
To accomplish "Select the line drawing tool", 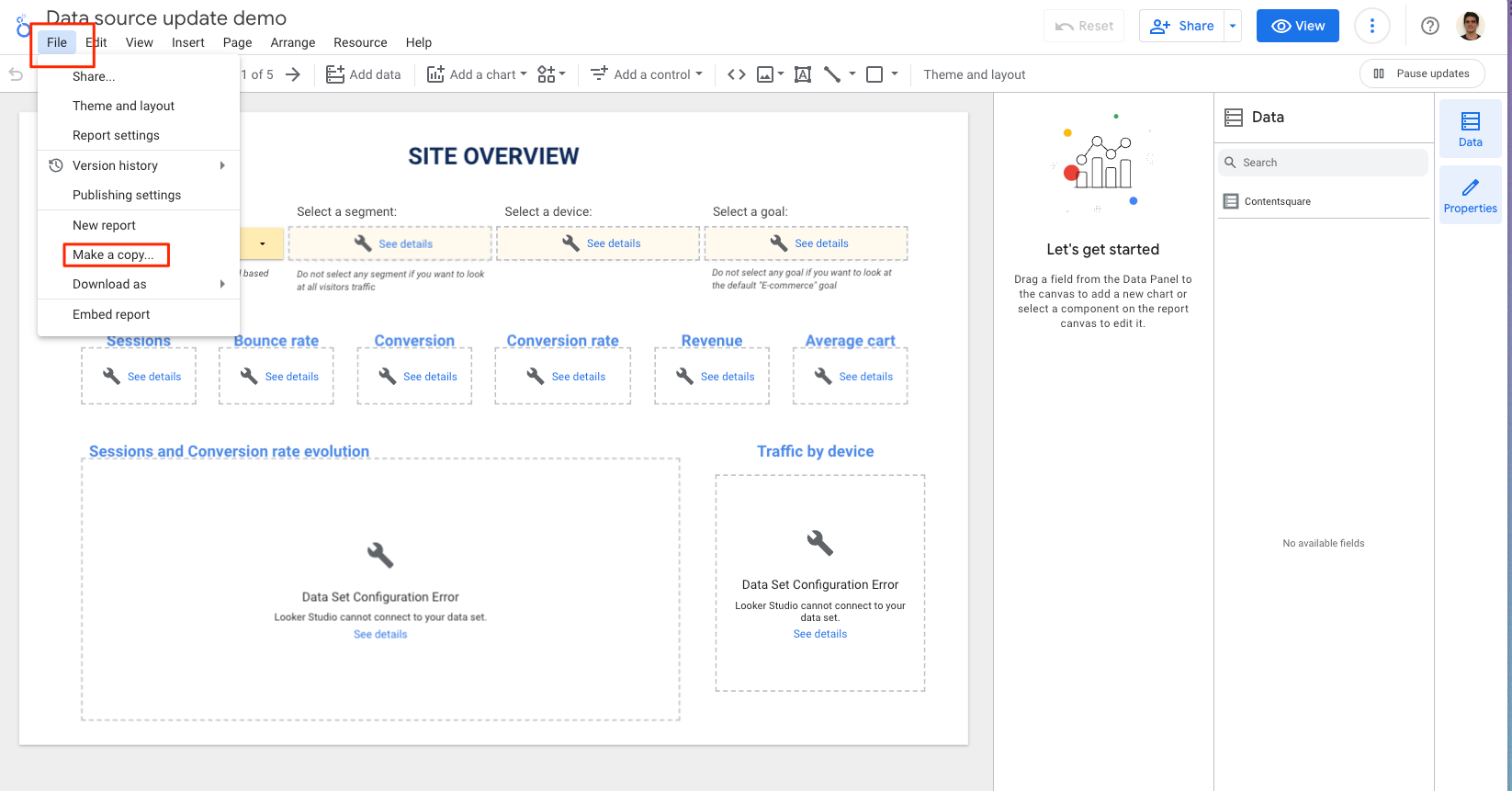I will pos(832,74).
